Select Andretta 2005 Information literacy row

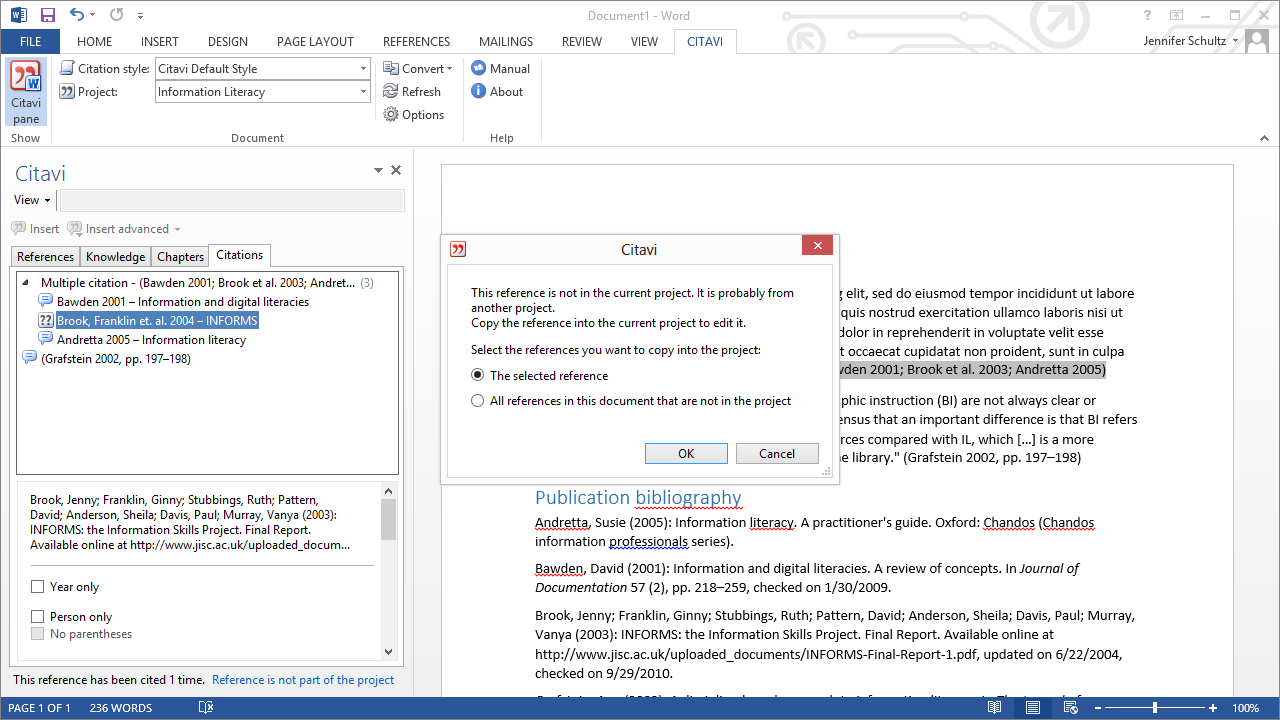pyautogui.click(x=141, y=339)
